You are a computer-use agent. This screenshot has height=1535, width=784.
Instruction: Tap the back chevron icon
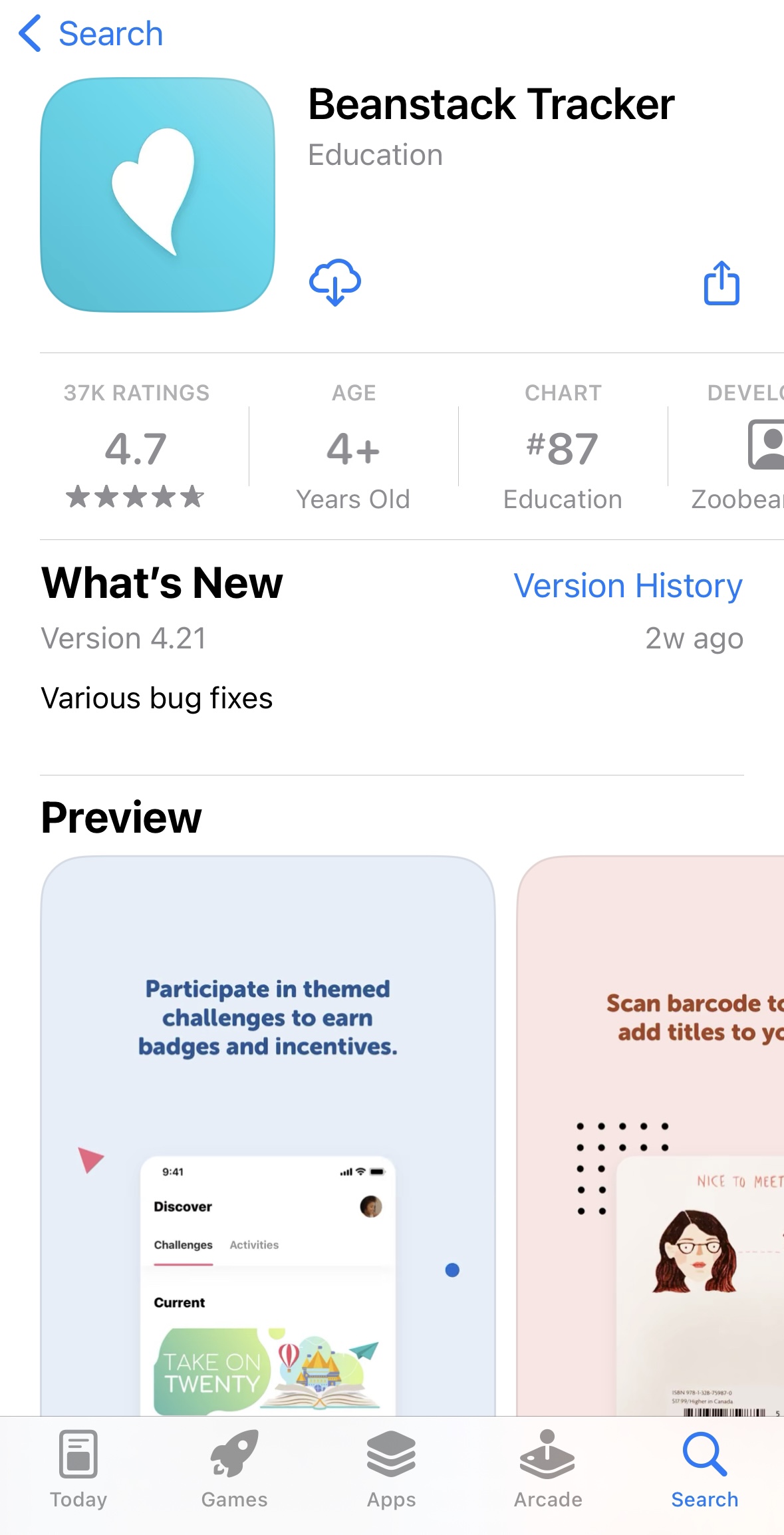tap(30, 33)
